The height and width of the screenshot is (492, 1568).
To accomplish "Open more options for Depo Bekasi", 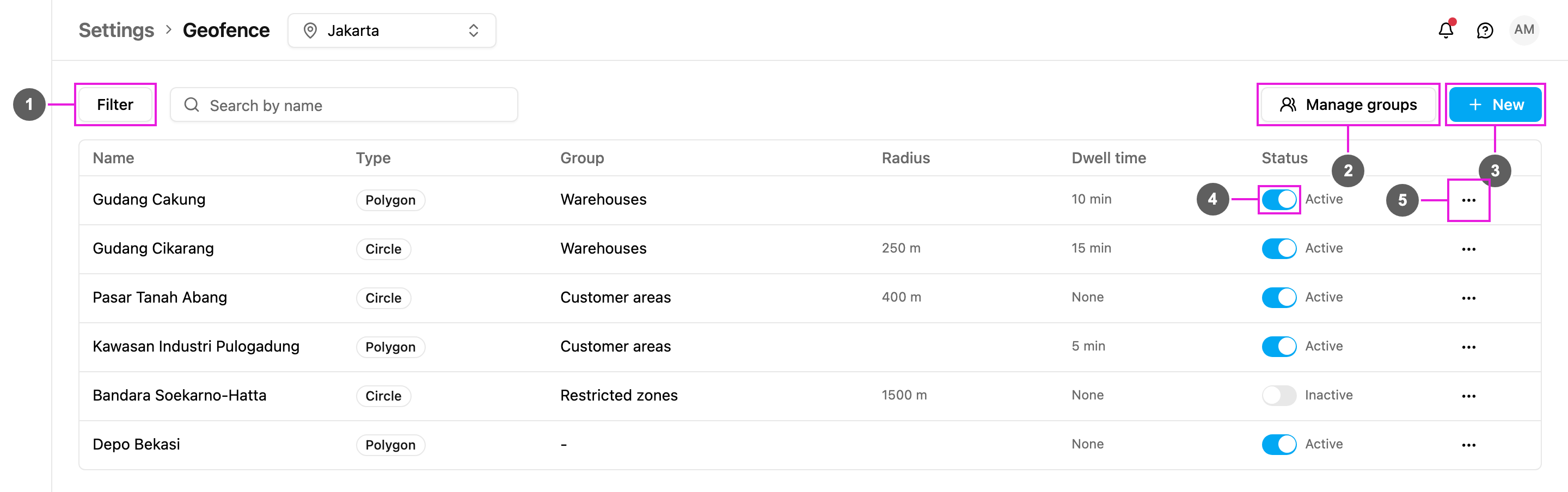I will tap(1468, 445).
